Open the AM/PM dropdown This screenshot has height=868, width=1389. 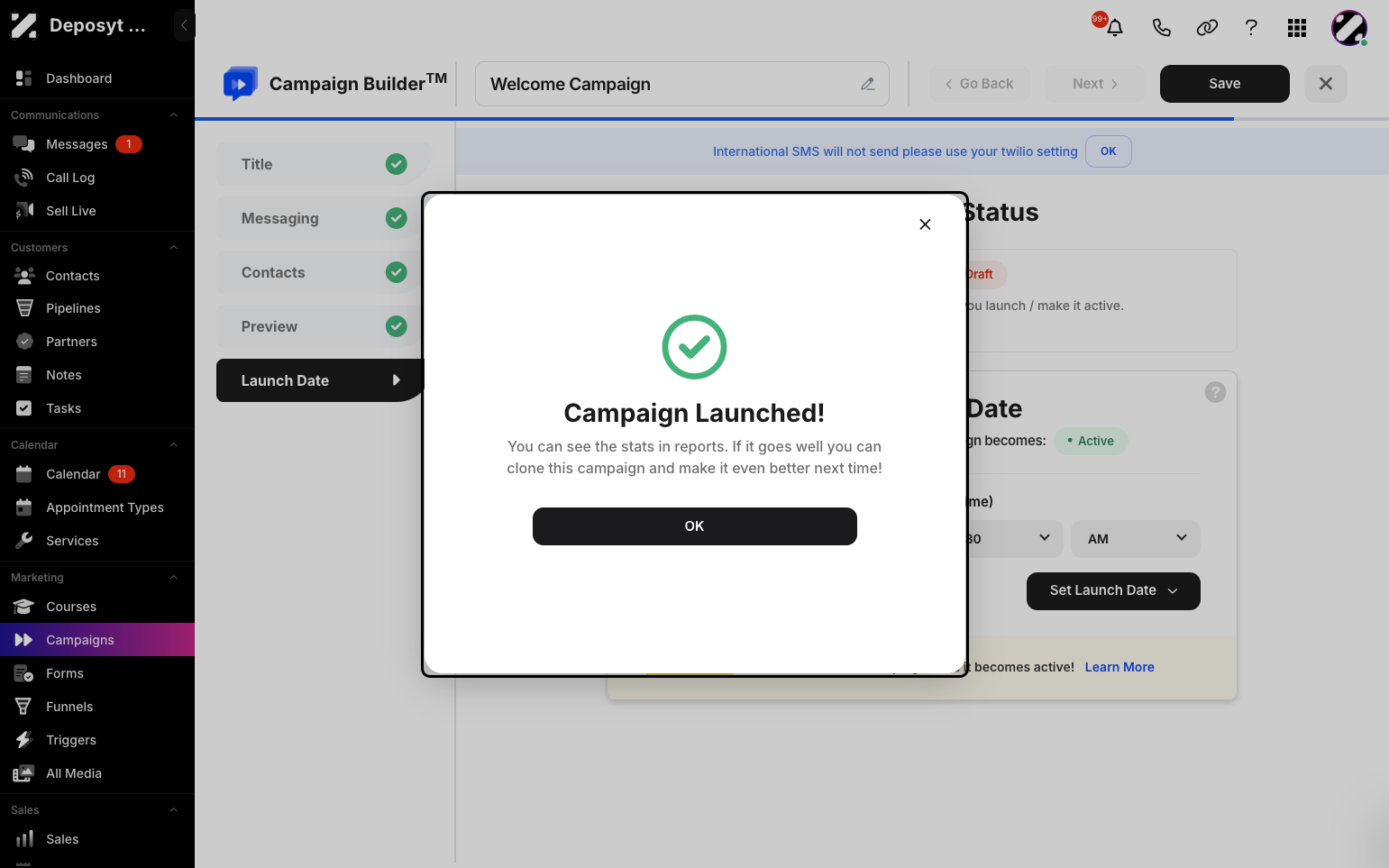click(1136, 539)
